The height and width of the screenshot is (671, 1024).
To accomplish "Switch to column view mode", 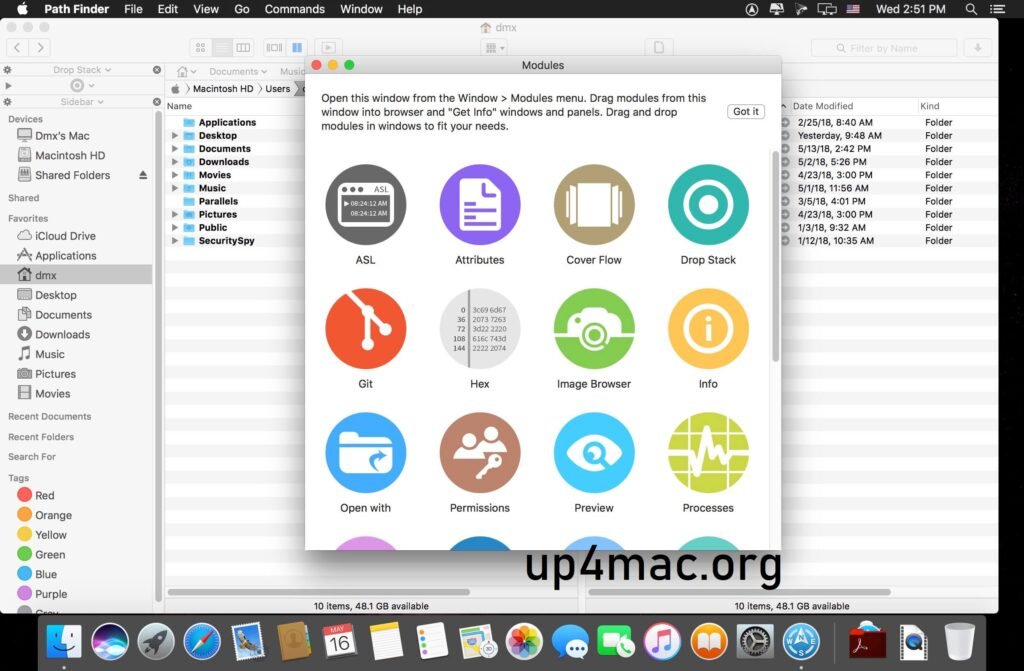I will [x=243, y=47].
